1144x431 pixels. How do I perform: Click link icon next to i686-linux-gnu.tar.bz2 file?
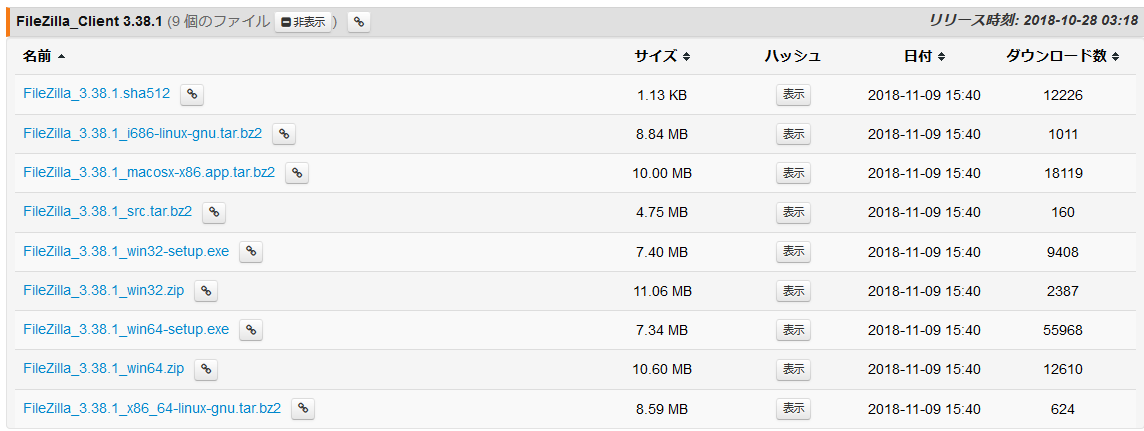(284, 134)
